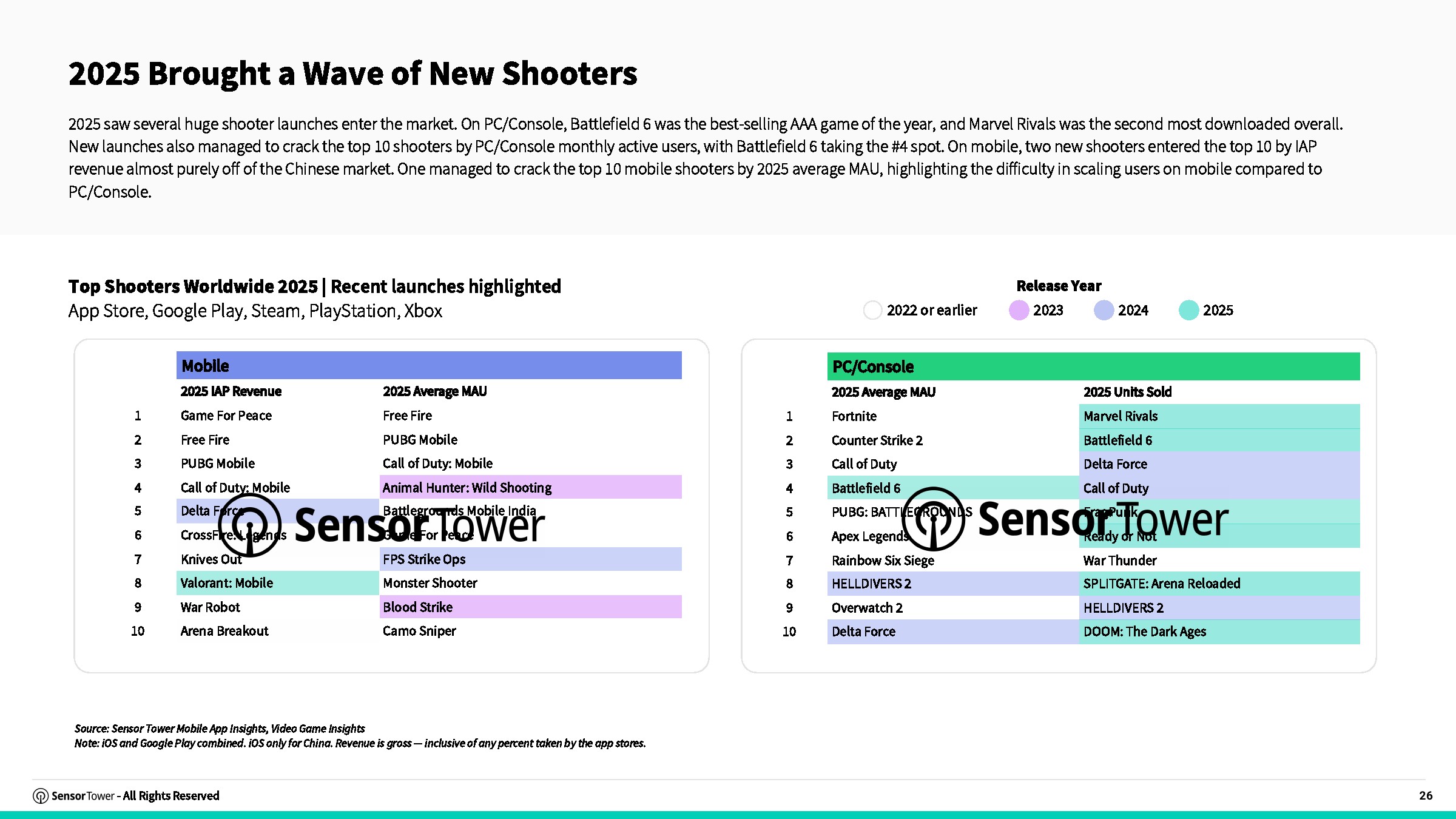Click the slide title '2025 Brought a Wave of New Shooters'

pos(352,73)
